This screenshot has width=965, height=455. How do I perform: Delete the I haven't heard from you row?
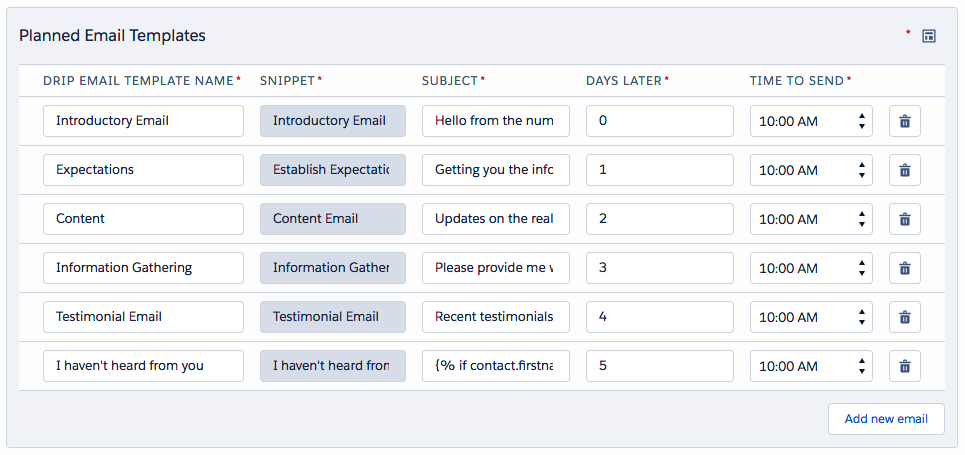click(904, 366)
